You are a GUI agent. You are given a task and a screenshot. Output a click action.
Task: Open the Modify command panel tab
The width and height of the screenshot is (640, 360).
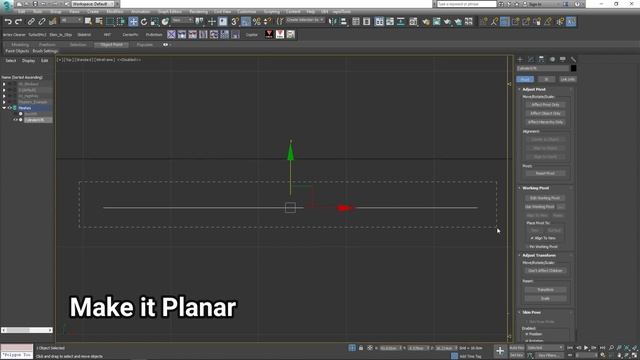click(x=531, y=60)
